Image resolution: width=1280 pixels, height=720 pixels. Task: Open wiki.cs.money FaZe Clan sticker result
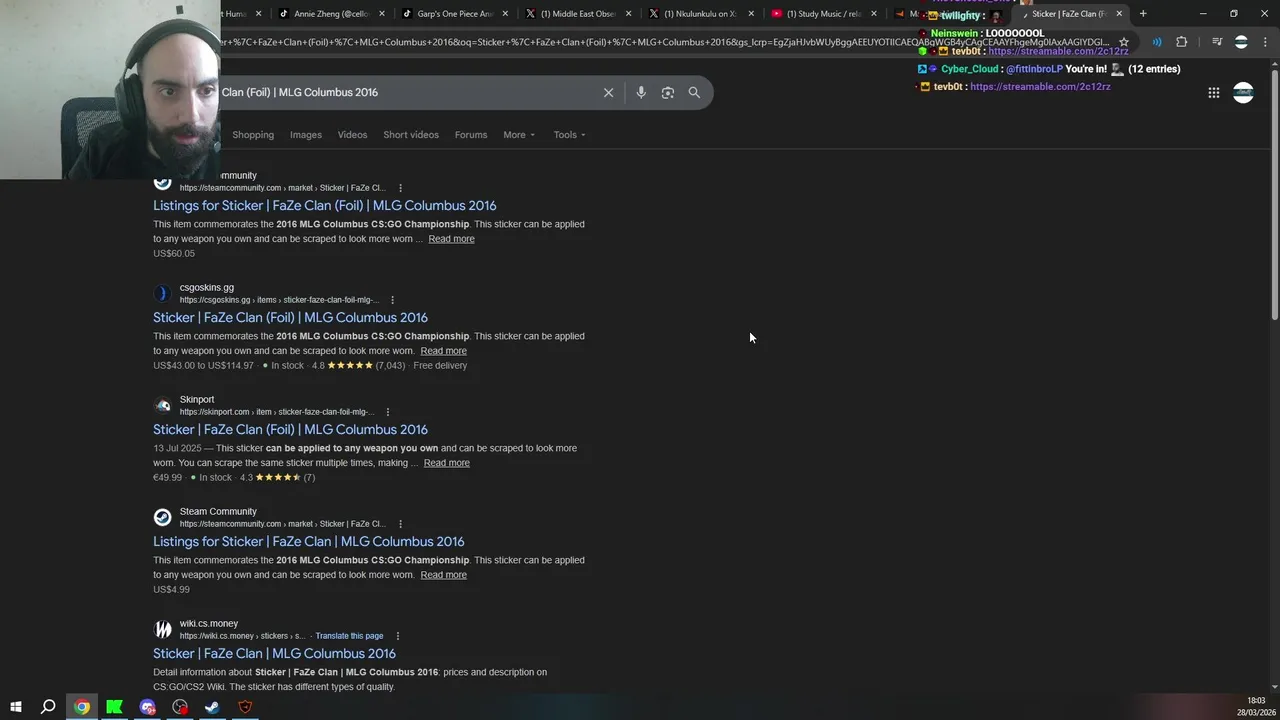click(274, 653)
